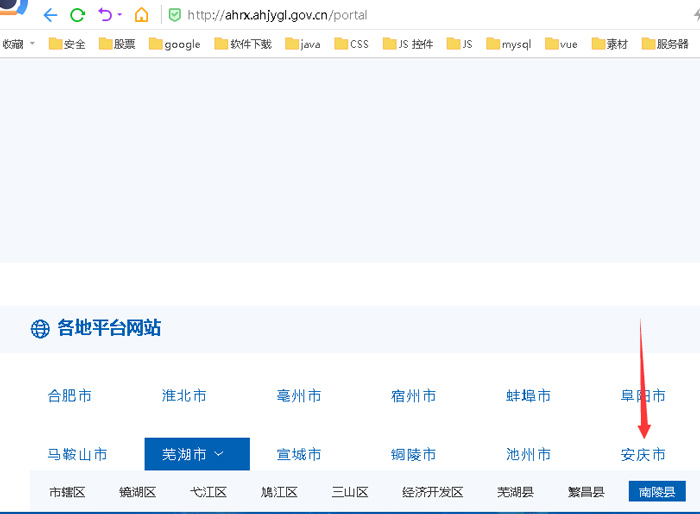700x514 pixels.
Task: Open the 软件下载 bookmark folder
Action: click(x=243, y=44)
